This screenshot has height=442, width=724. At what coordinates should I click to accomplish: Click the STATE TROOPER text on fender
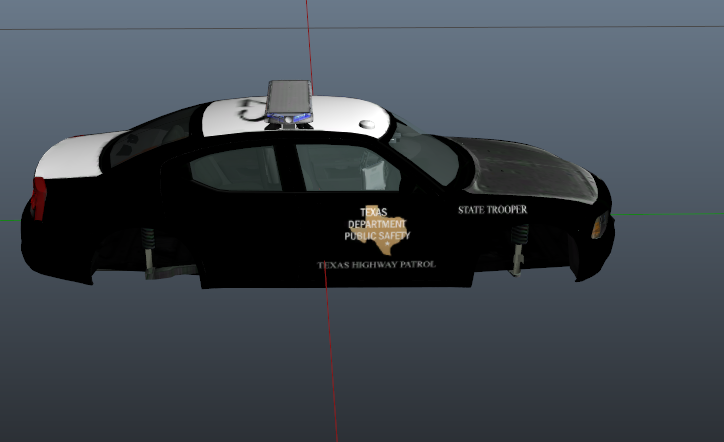pos(492,210)
